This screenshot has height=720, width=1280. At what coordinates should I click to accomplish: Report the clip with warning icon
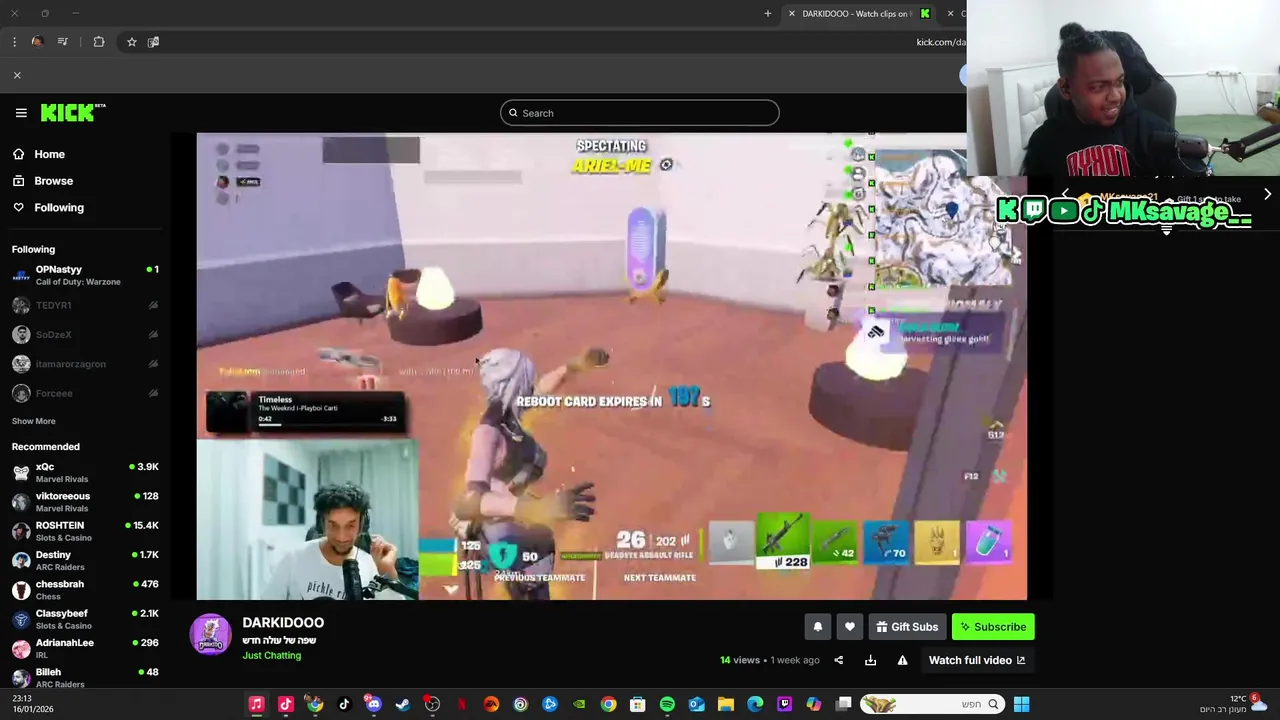coord(902,660)
